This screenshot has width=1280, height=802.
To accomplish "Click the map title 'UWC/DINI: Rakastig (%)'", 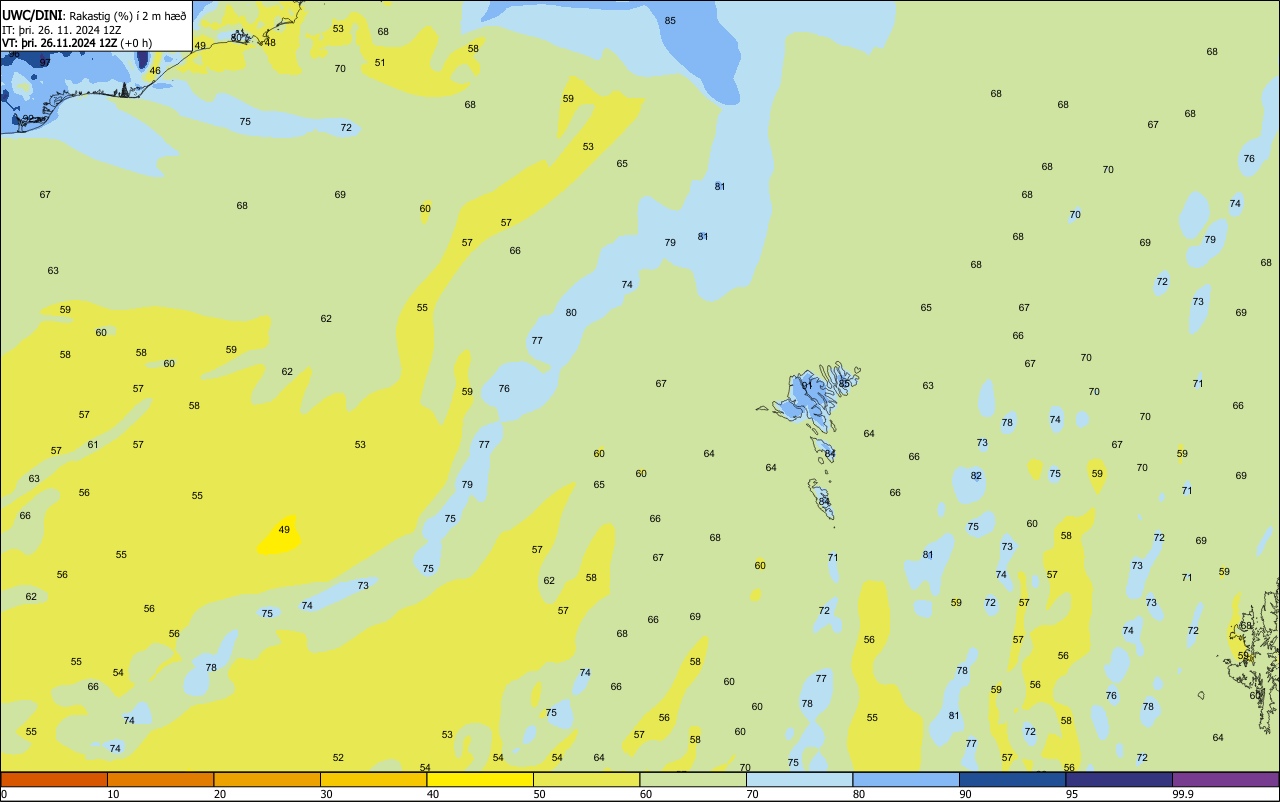I will (68, 16).
